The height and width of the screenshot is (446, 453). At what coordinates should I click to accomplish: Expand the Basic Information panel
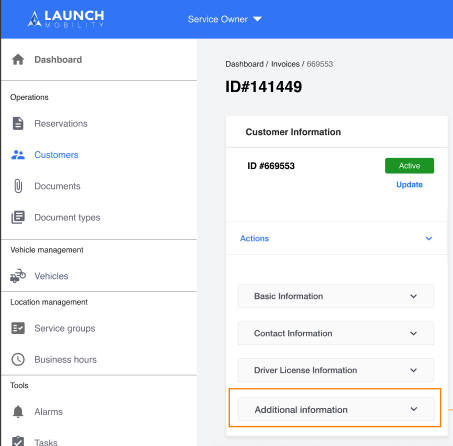coord(336,296)
